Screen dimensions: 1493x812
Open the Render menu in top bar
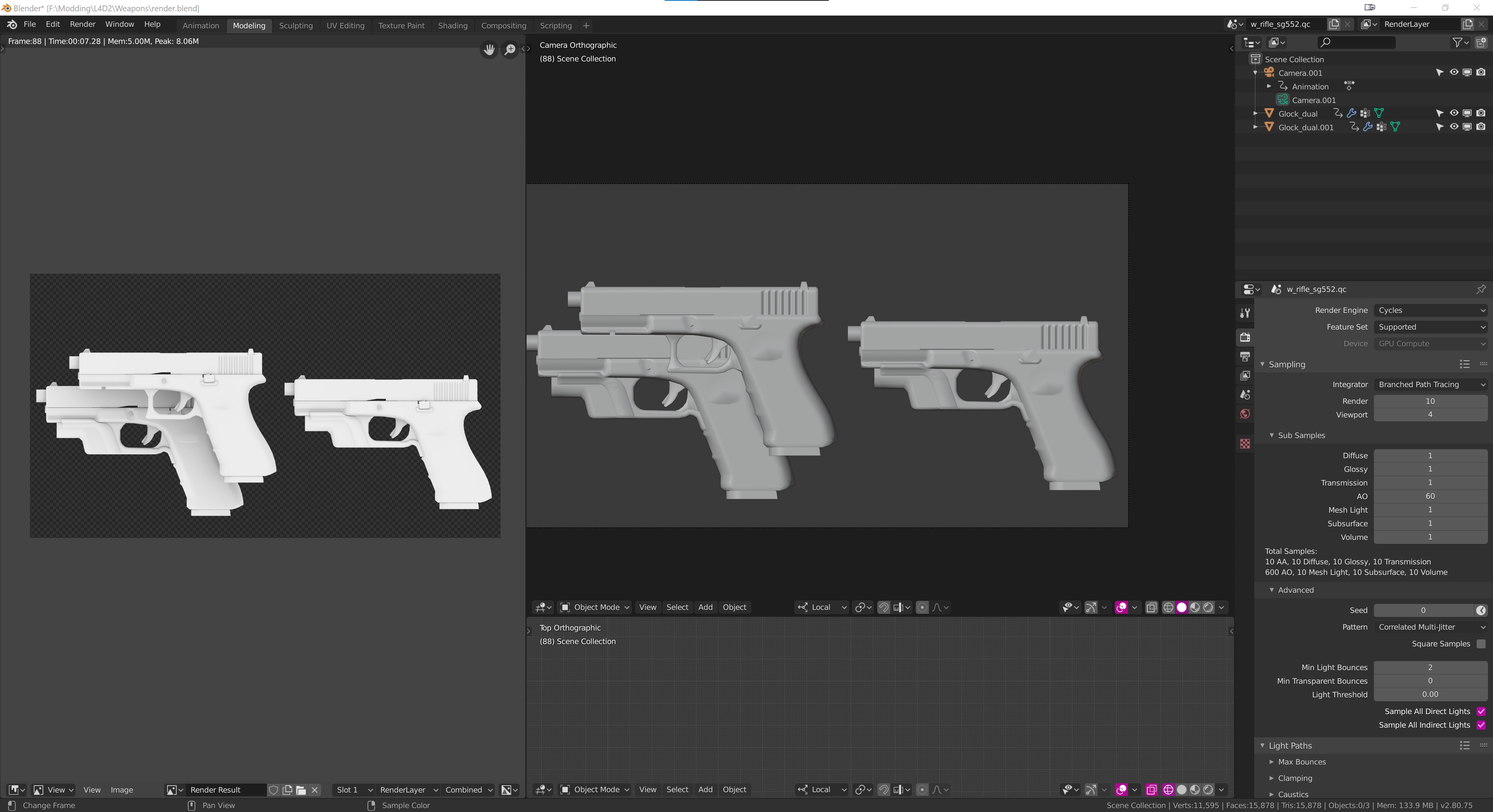(x=82, y=24)
